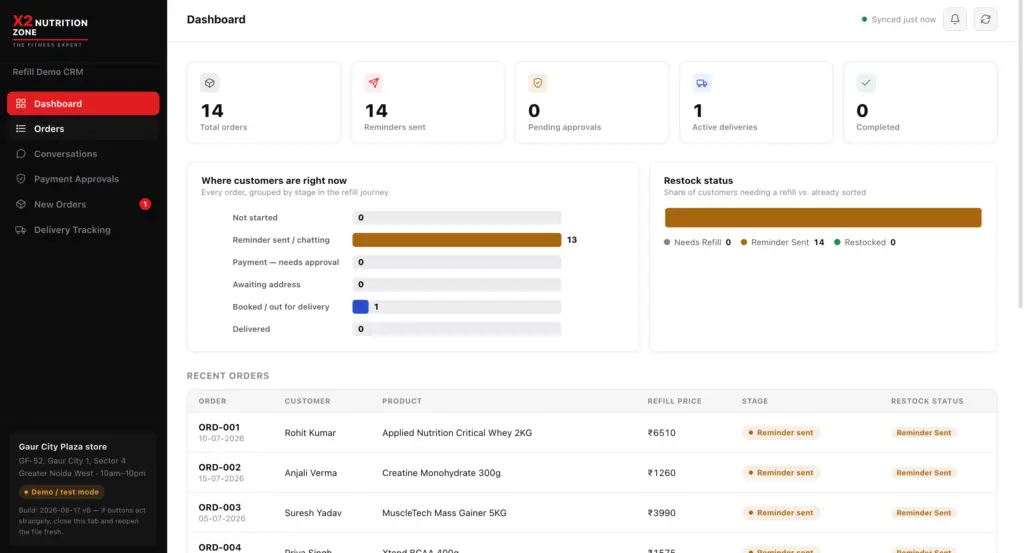This screenshot has width=1024, height=553.
Task: Open the Total orders card
Action: coord(264,102)
